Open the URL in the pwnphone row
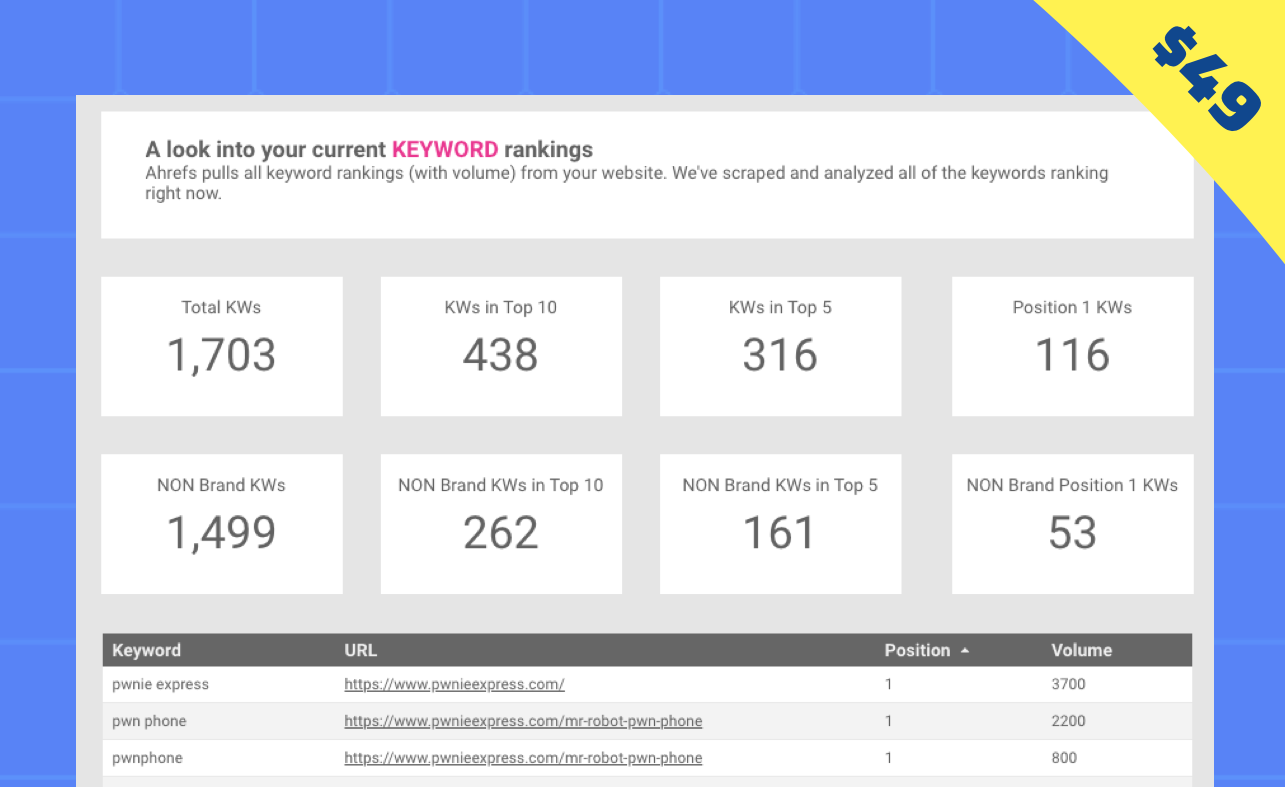1285x787 pixels. click(x=523, y=758)
